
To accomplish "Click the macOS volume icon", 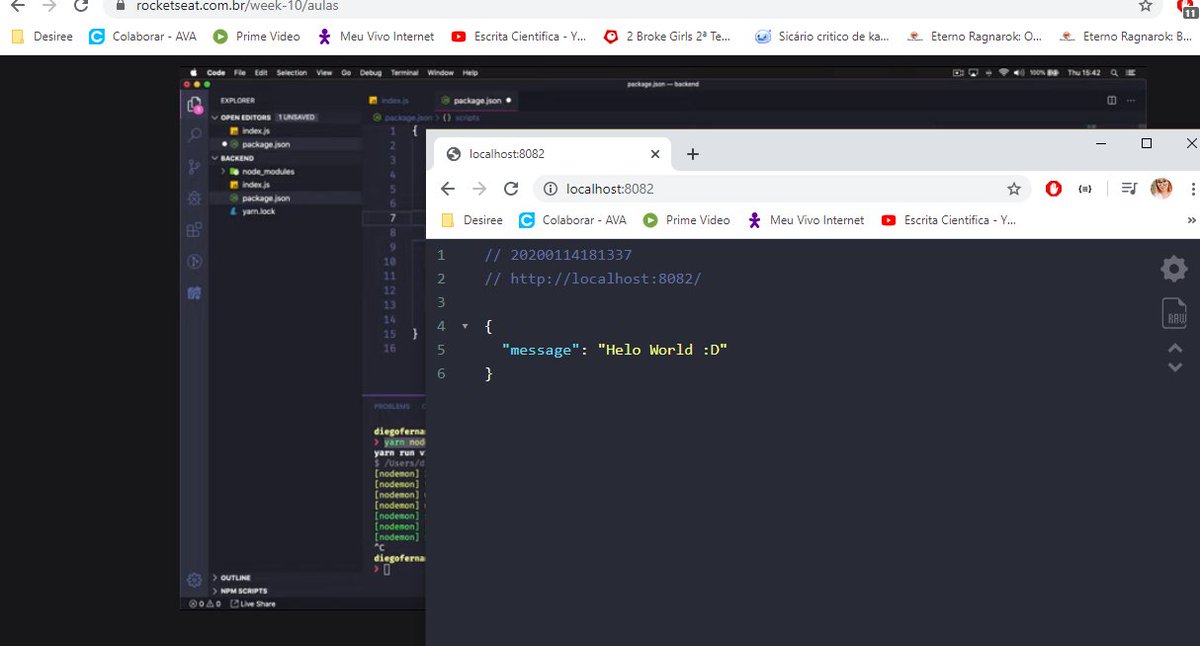I will (x=1018, y=73).
